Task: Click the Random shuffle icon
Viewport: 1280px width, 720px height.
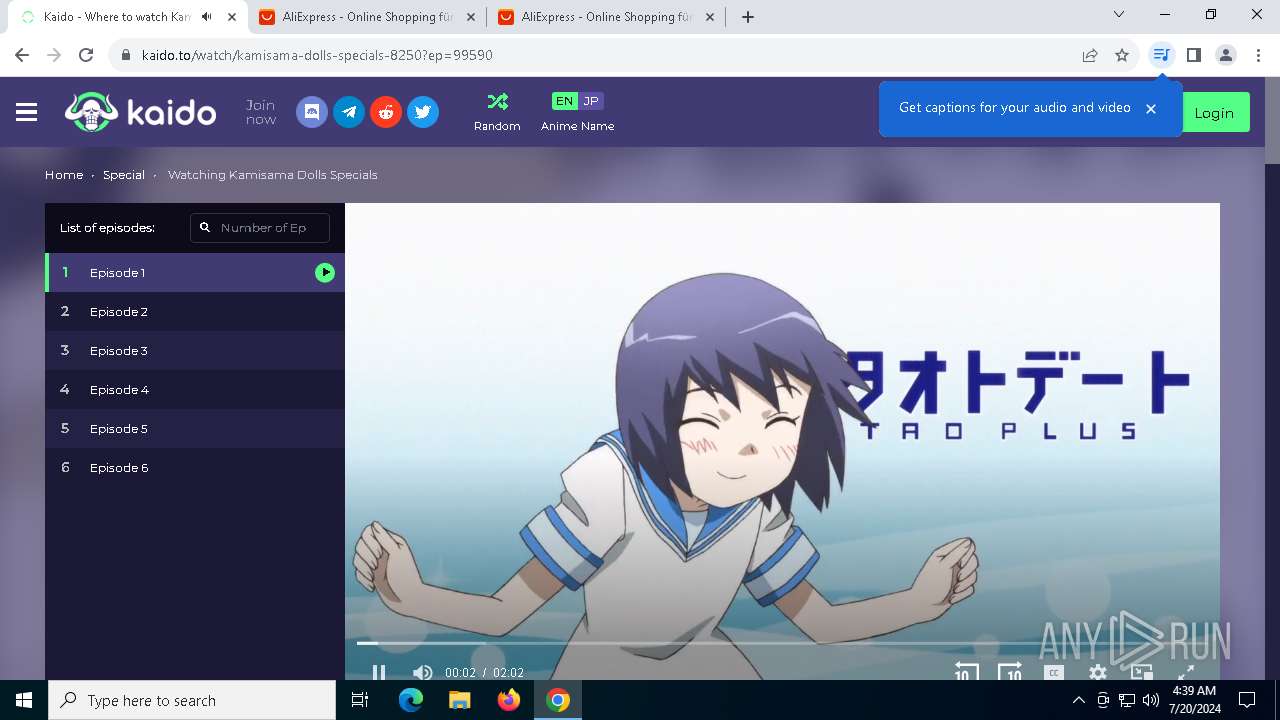Action: click(x=497, y=102)
